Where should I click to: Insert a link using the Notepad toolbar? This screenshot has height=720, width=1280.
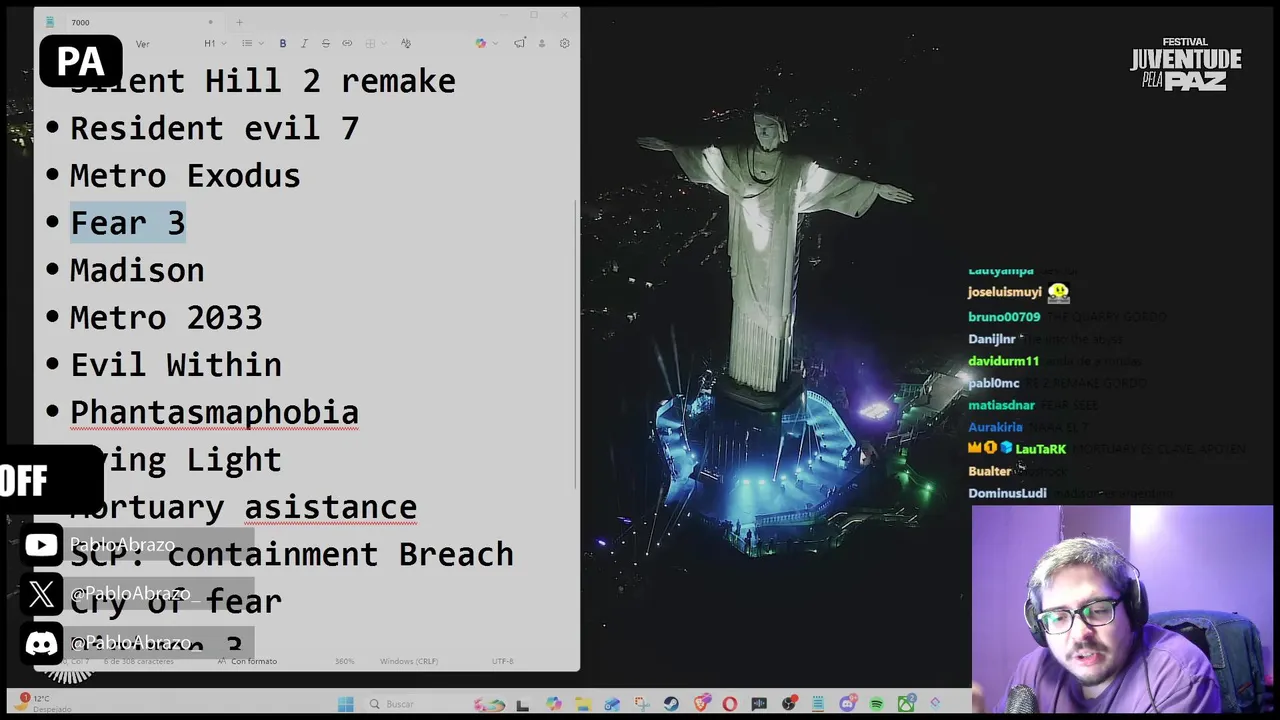click(x=347, y=43)
